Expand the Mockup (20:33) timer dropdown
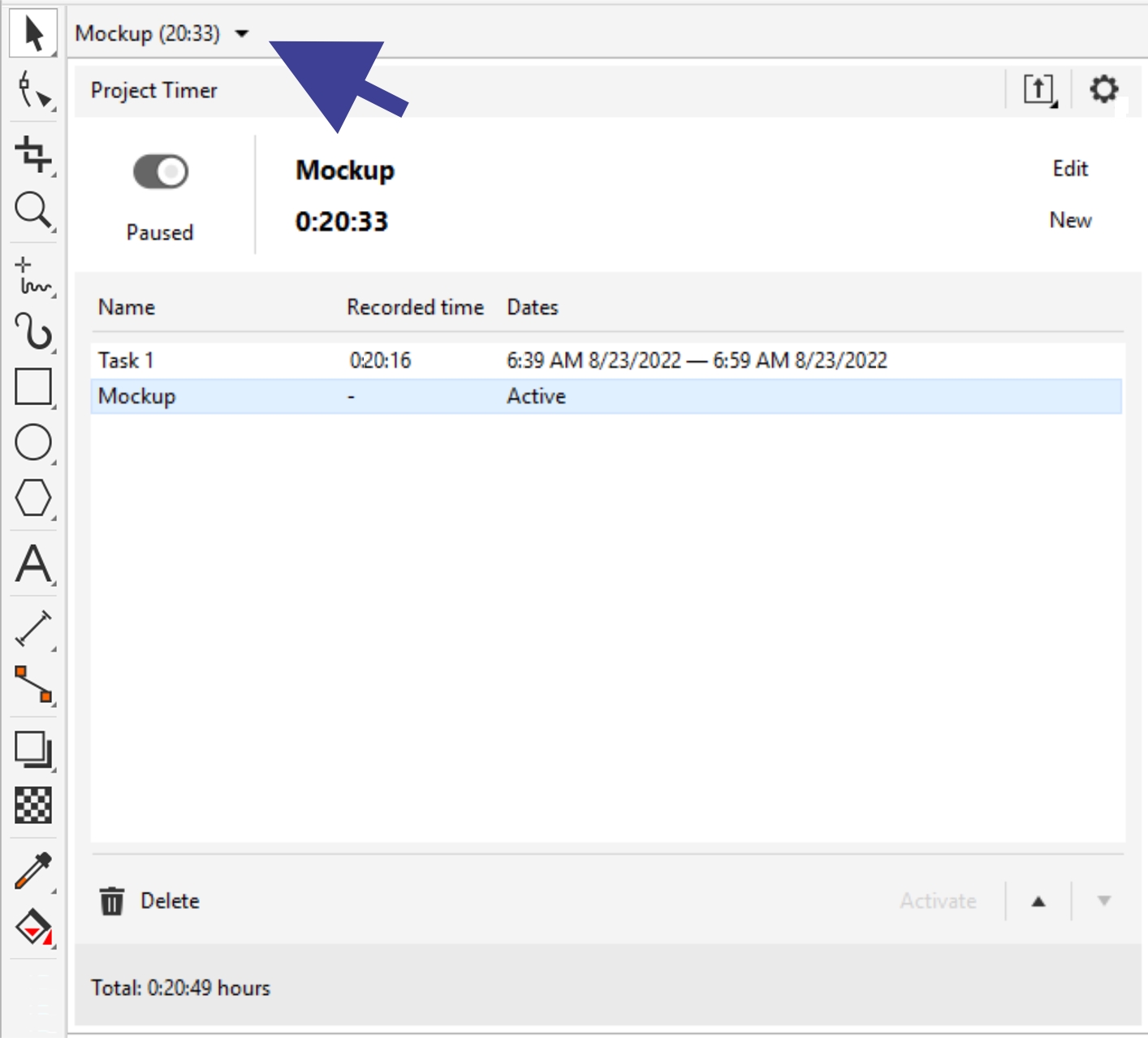Viewport: 1148px width, 1038px height. click(x=242, y=34)
